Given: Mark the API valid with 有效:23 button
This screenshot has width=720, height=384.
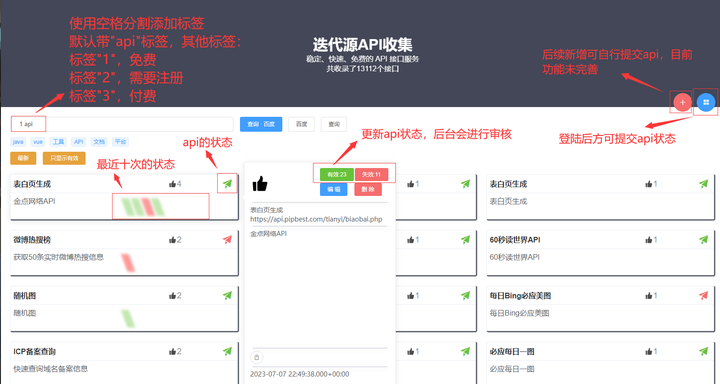Looking at the screenshot, I should 337,175.
